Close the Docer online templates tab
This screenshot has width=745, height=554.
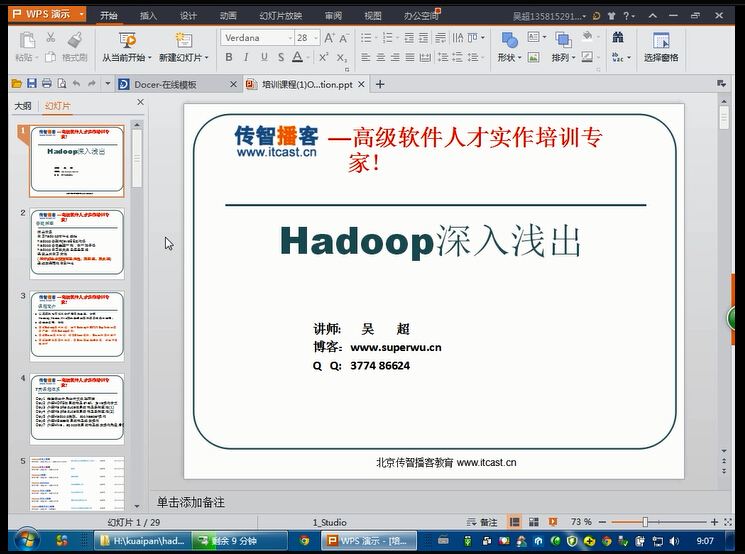coord(233,85)
